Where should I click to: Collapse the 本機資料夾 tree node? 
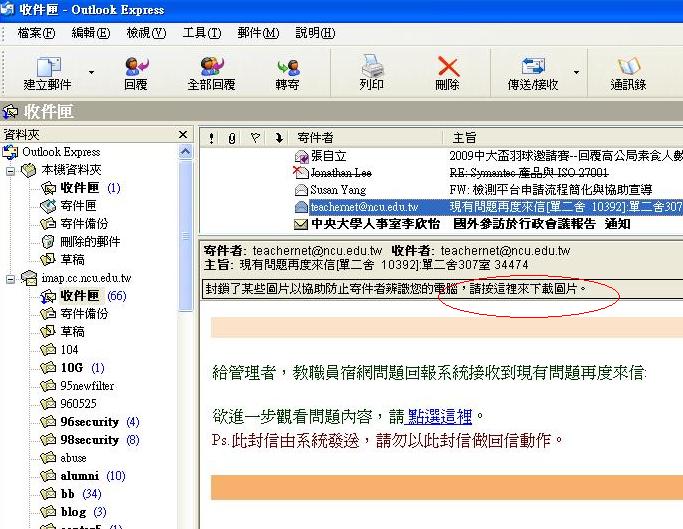pyautogui.click(x=12, y=170)
